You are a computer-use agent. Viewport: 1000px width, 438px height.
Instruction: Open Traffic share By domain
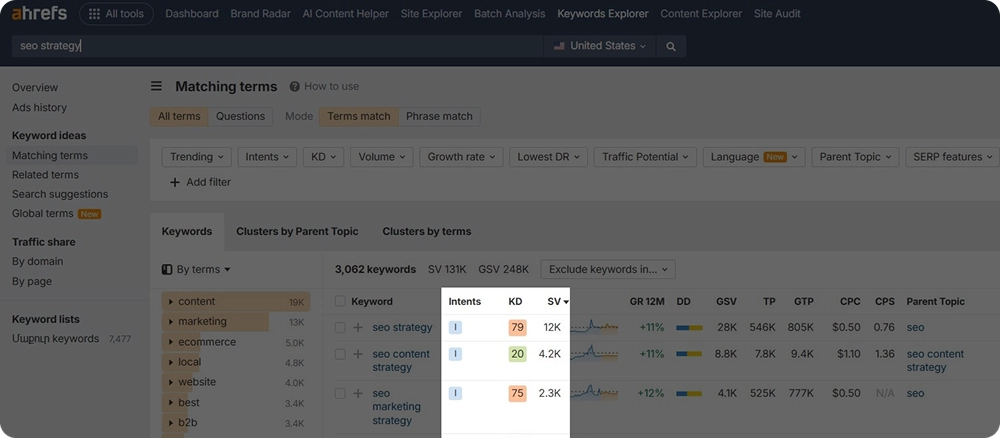click(x=38, y=261)
